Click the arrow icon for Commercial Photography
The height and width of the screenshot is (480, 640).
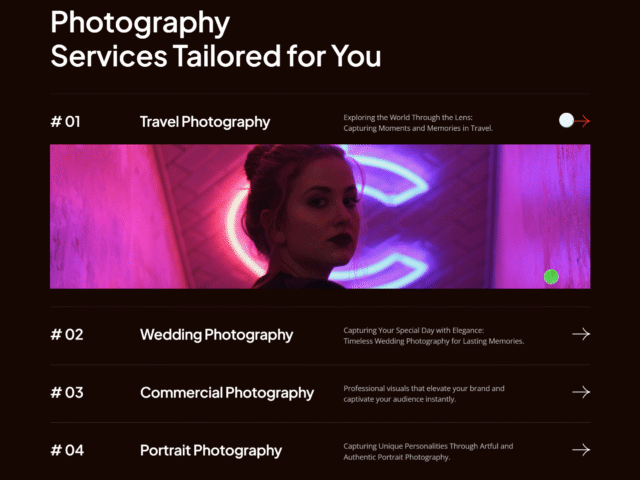pos(581,392)
